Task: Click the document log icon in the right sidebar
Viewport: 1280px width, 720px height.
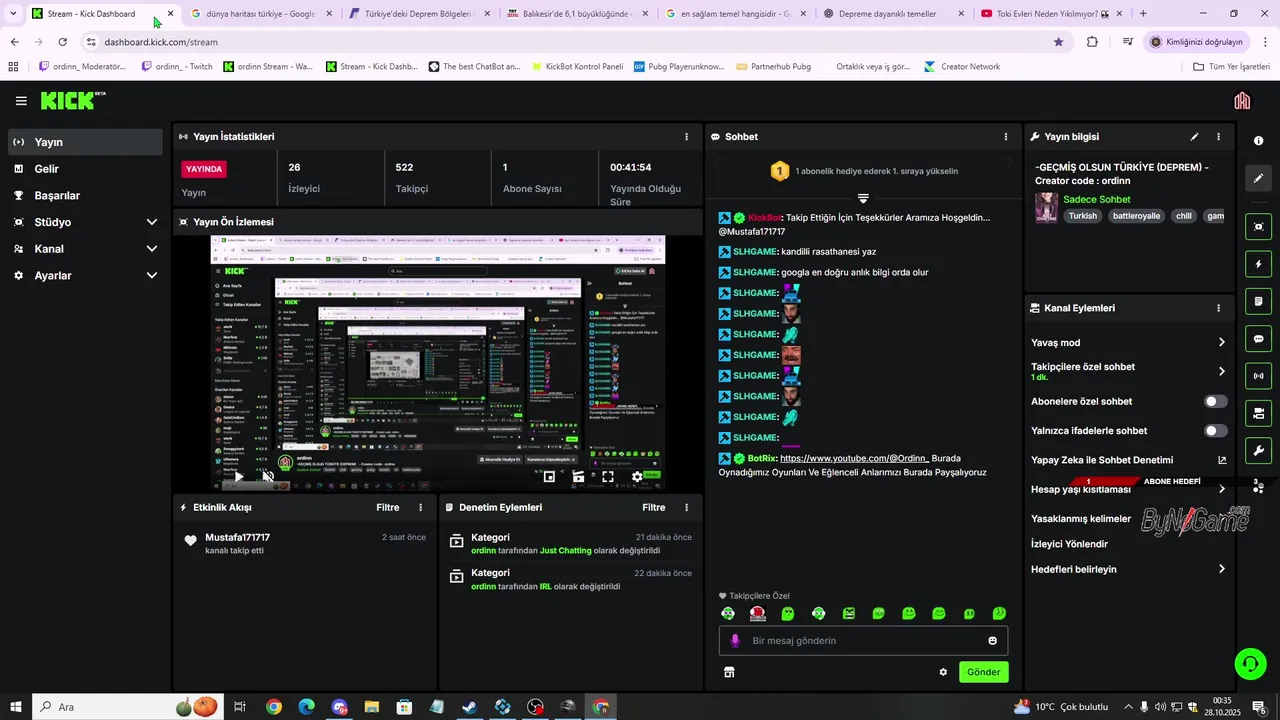Action: (1258, 301)
